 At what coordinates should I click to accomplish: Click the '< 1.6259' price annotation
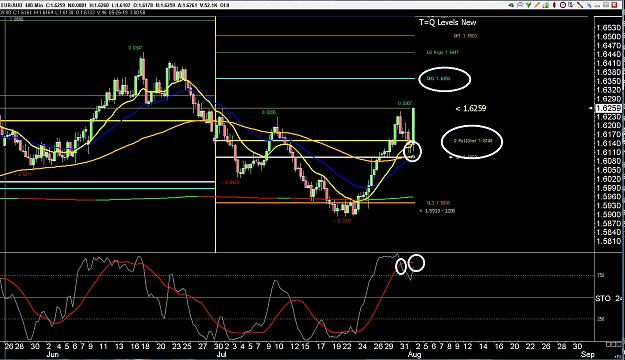tap(471, 108)
